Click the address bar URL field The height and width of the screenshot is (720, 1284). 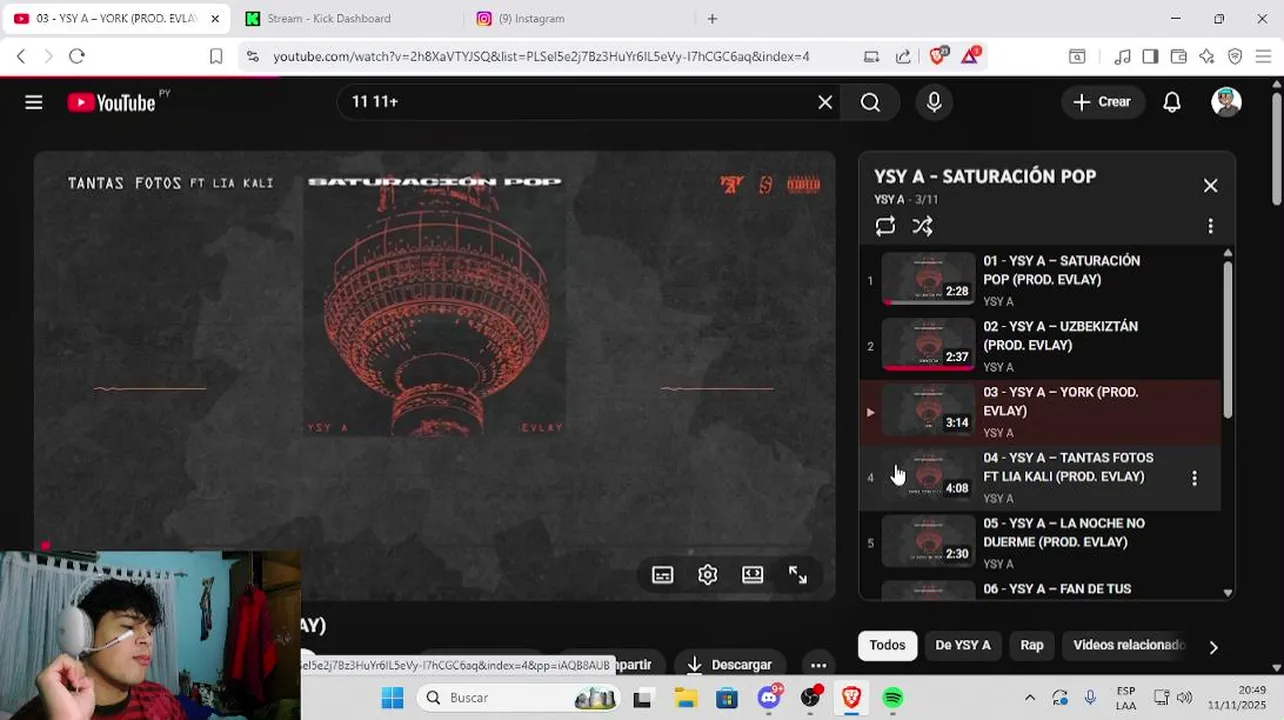(541, 57)
